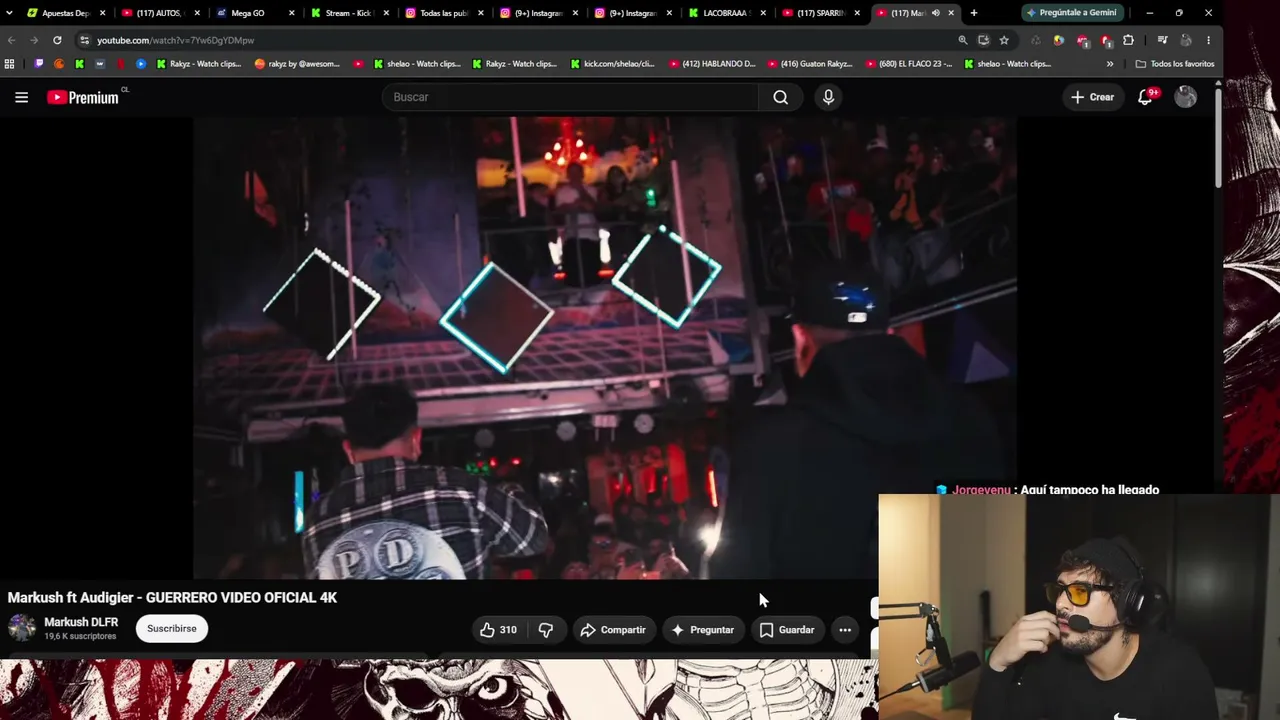Screen dimensions: 1280x720
Task: Open the Chrome extensions puzzle icon
Action: (x=1128, y=40)
